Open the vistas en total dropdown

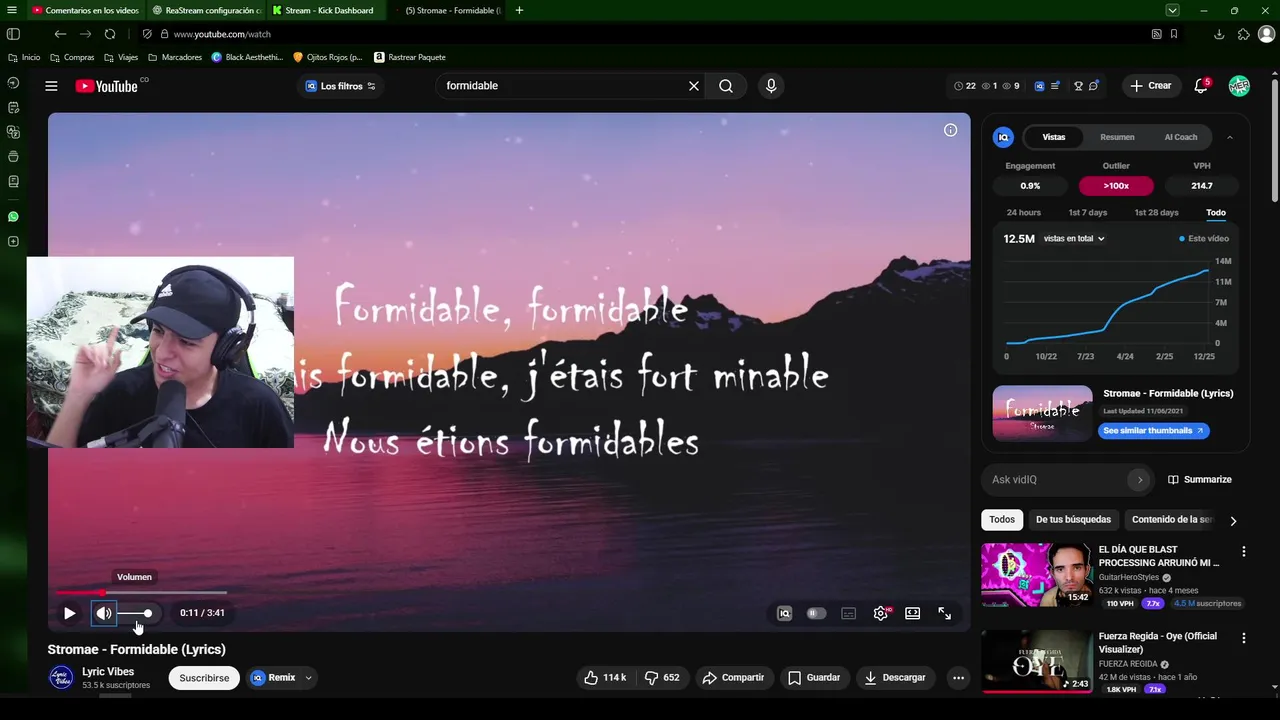(x=1074, y=239)
